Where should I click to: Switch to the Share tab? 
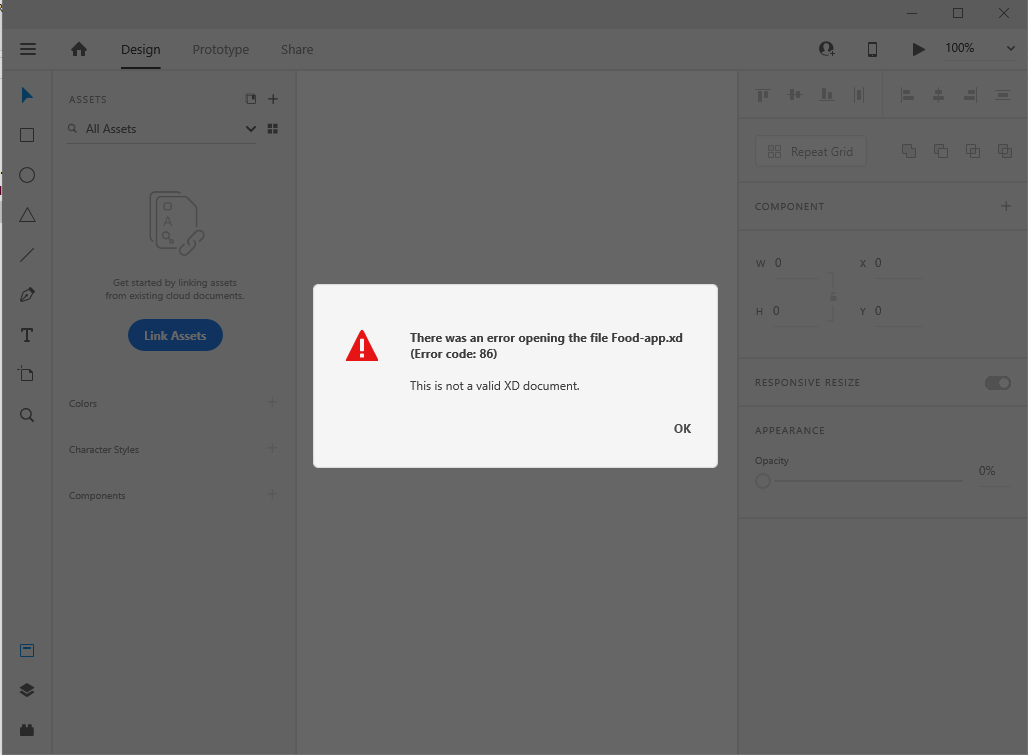[297, 50]
